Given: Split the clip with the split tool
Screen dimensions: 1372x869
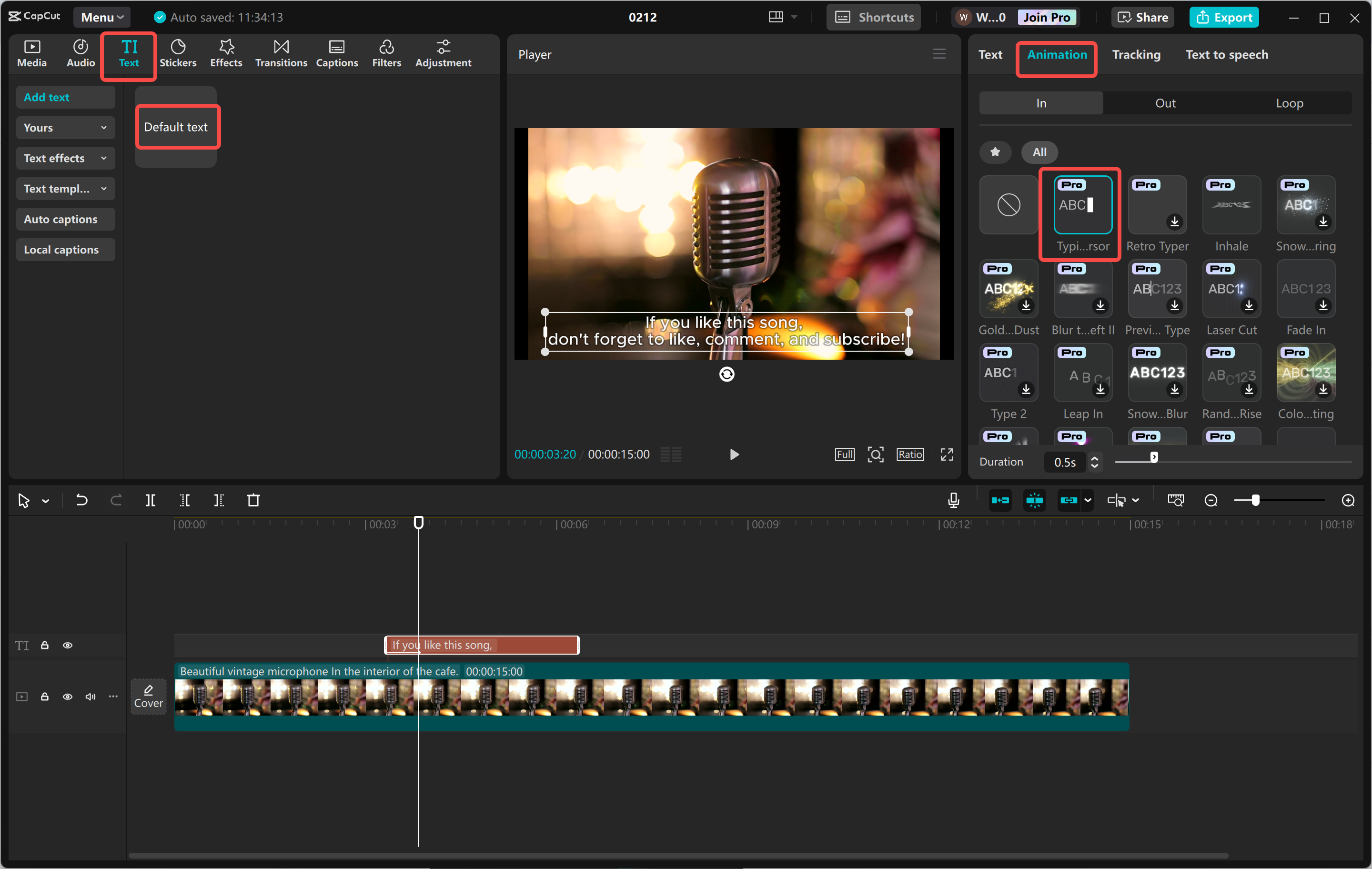Looking at the screenshot, I should 151,500.
